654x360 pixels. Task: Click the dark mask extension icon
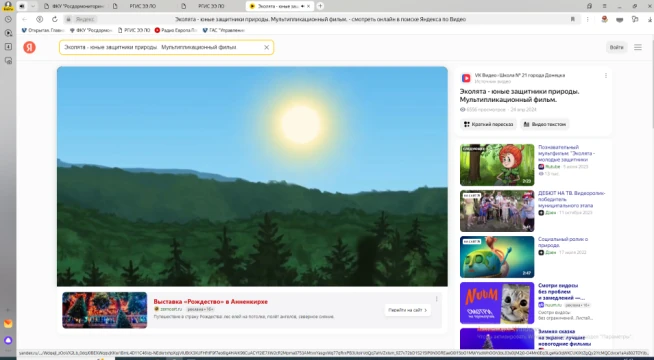click(619, 20)
